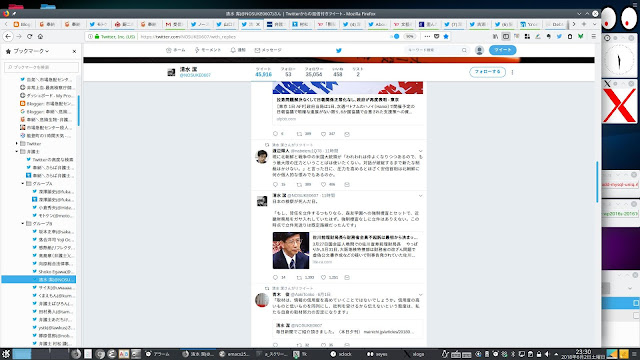
Task: Go back with the Firefox back arrow
Action: (8, 36)
